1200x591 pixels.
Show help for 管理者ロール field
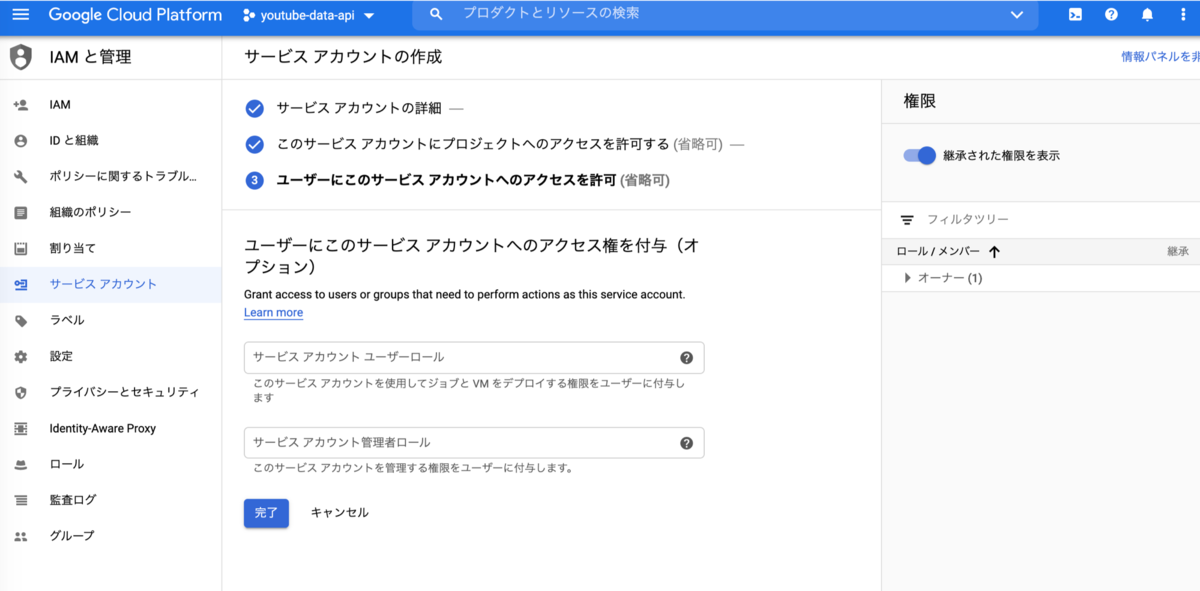pyautogui.click(x=686, y=443)
